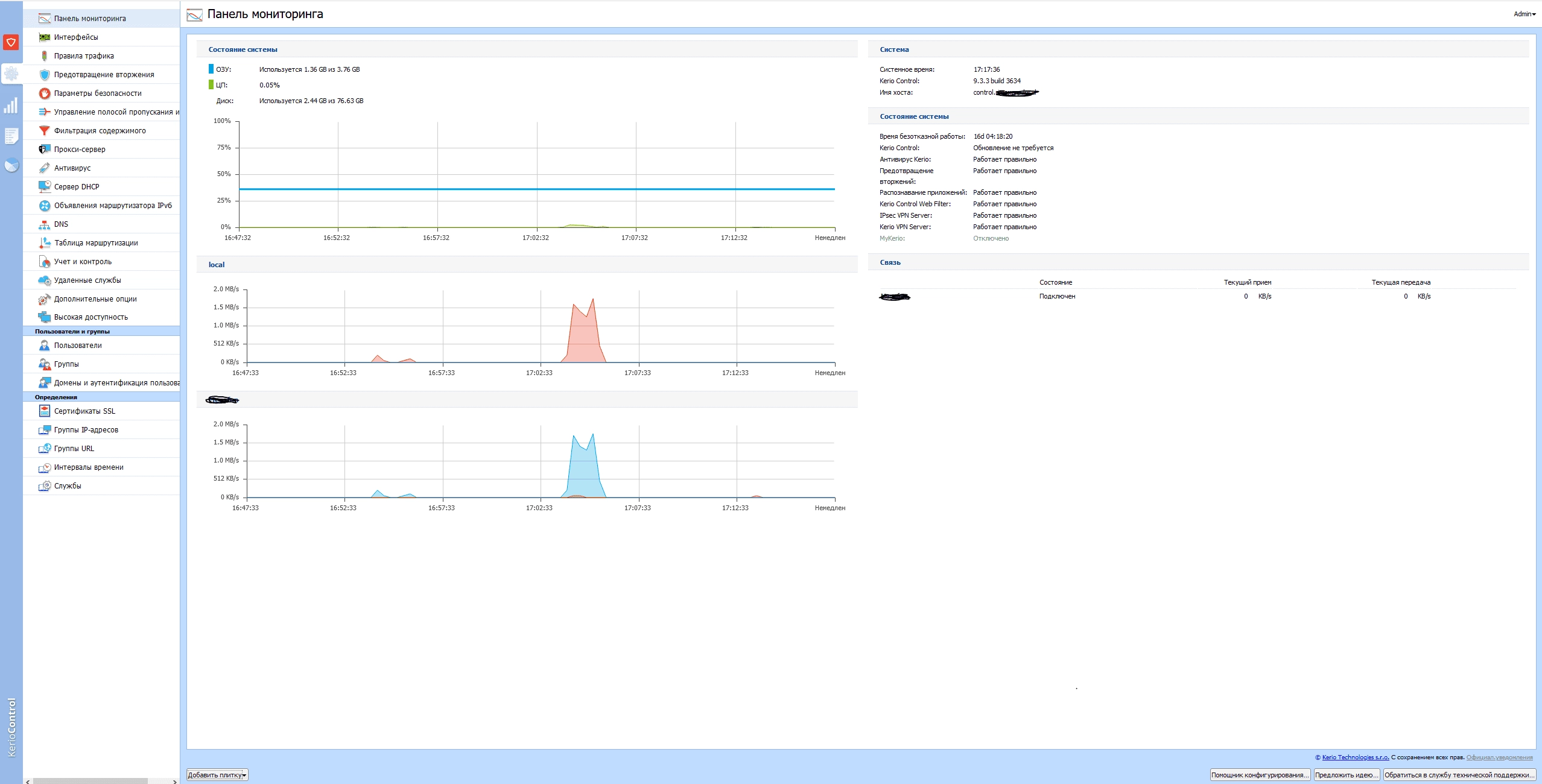The width and height of the screenshot is (1542, 784).
Task: Open the pie chart statistics icon in left strip
Action: point(11,165)
